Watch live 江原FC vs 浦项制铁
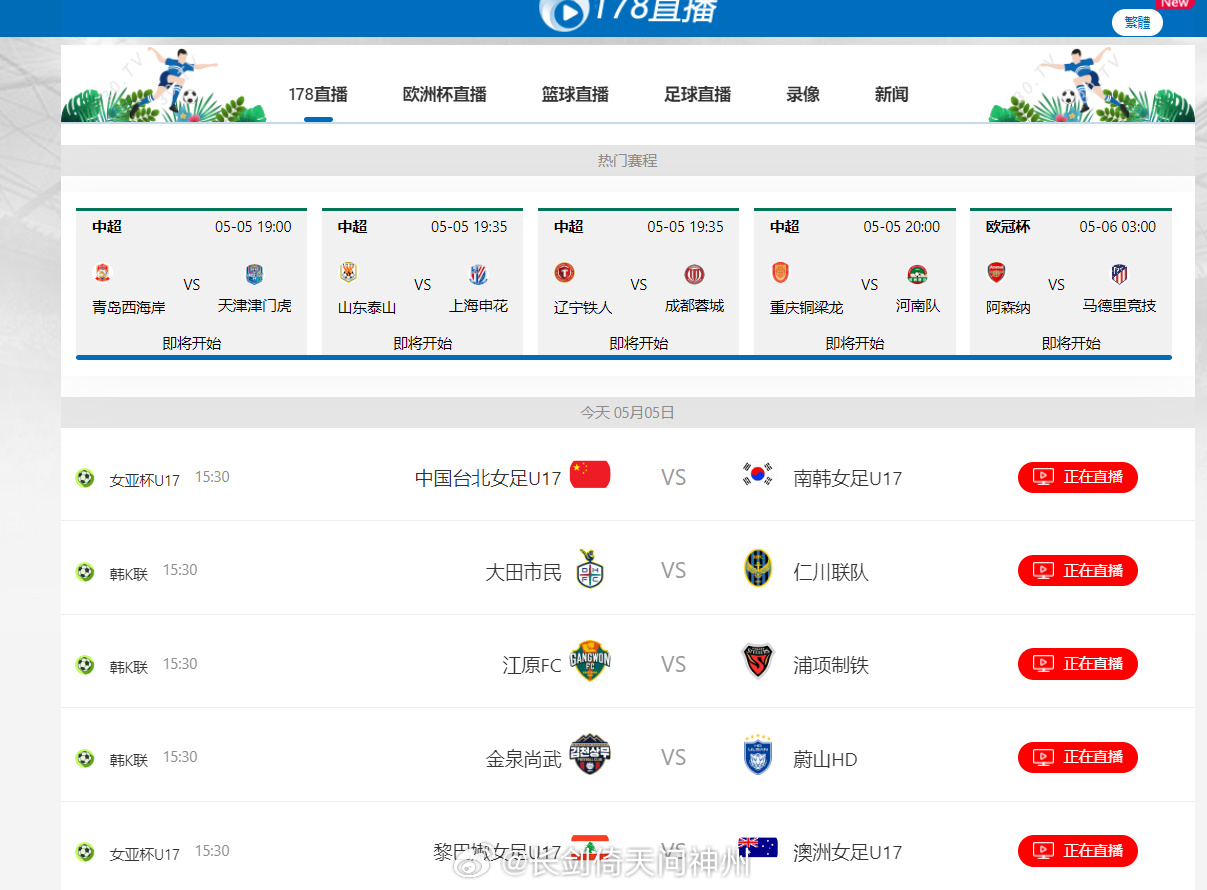This screenshot has width=1207, height=890. tap(1077, 663)
